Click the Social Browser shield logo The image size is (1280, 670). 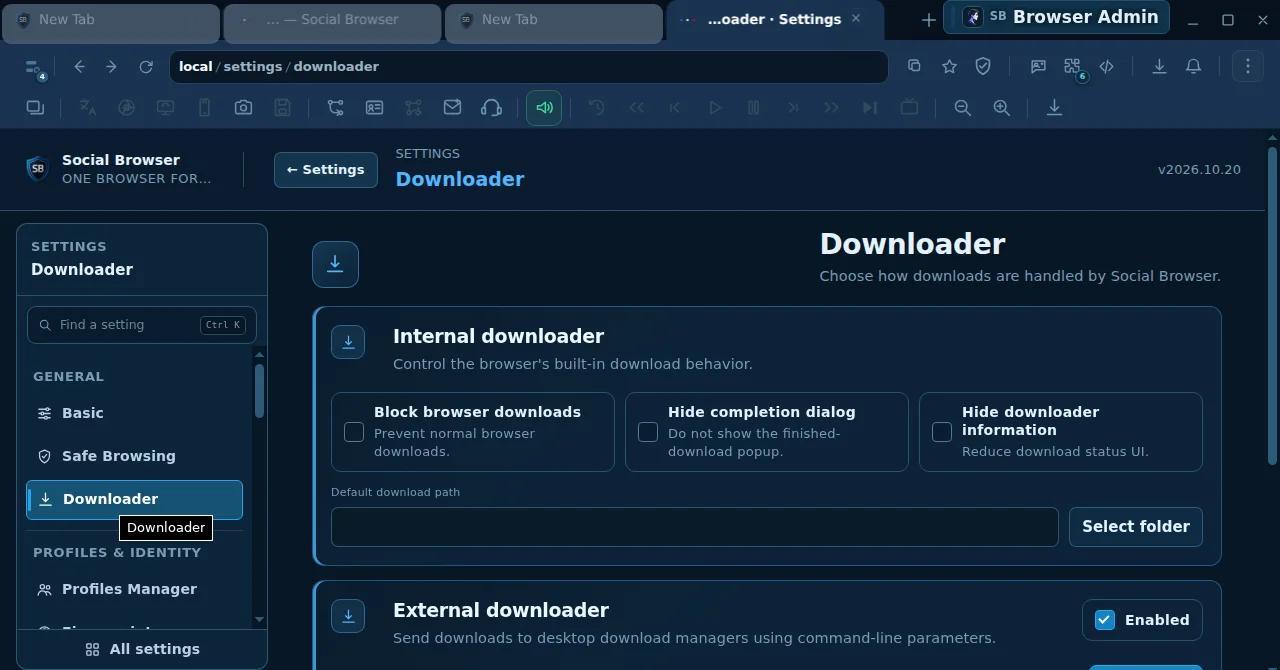point(38,169)
